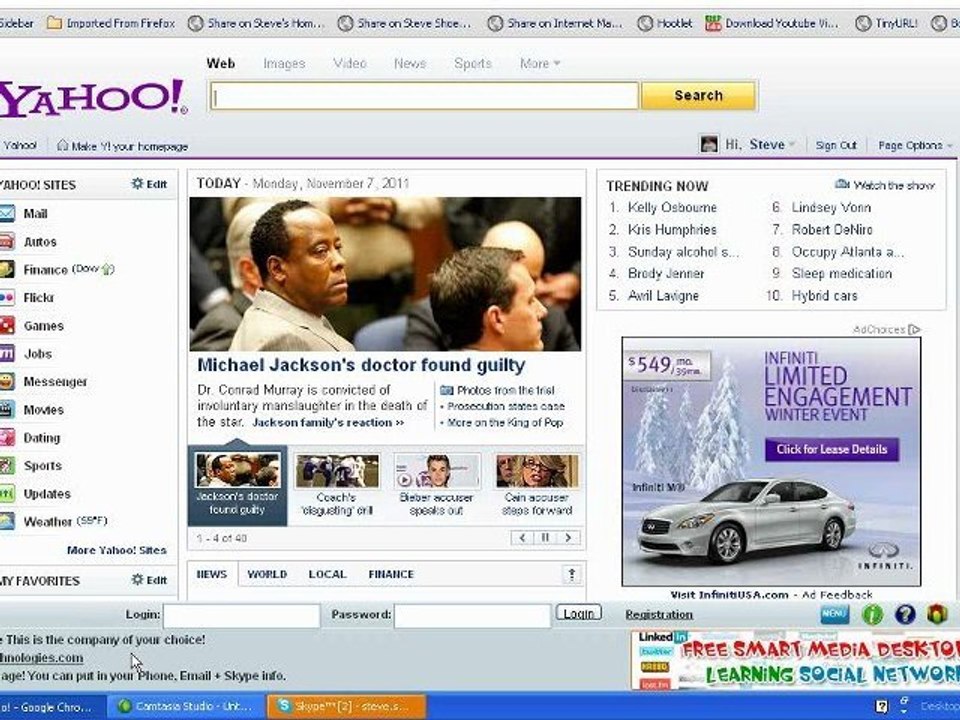The image size is (960, 720).
Task: Click the Sign Out link
Action: (x=836, y=145)
